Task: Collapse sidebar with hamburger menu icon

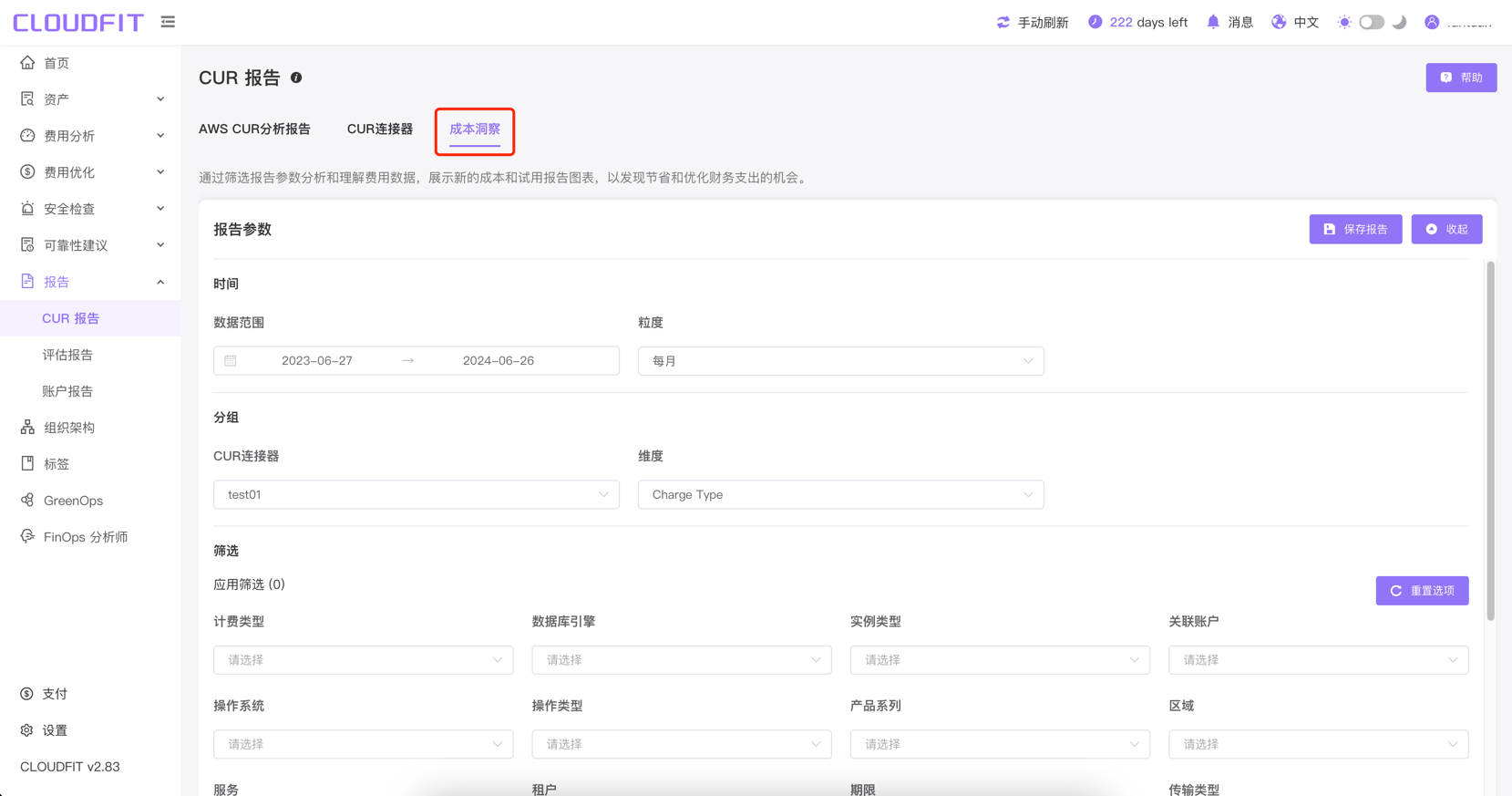Action: (168, 22)
